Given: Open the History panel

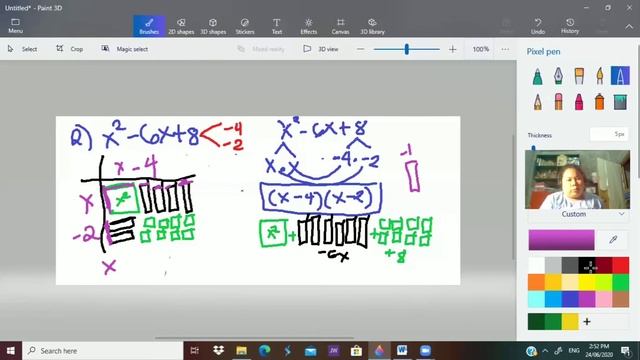Looking at the screenshot, I should (570, 26).
